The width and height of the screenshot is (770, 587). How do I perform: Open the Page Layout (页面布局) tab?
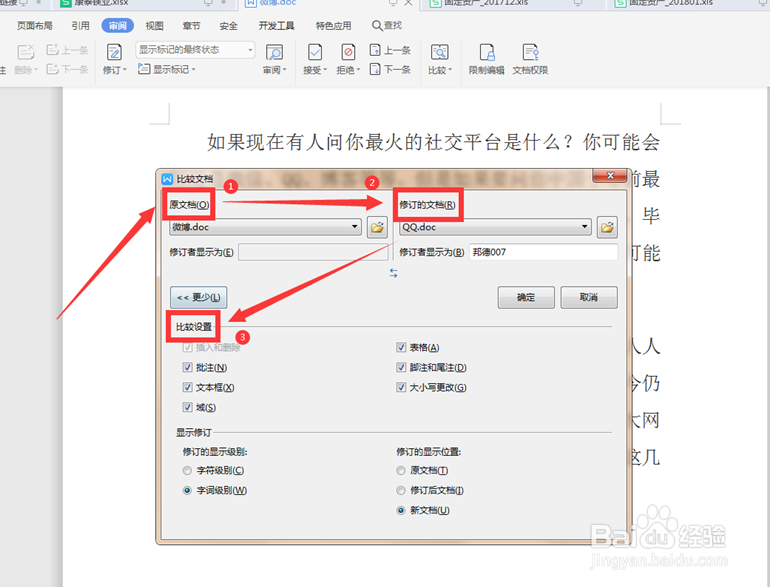(34, 26)
